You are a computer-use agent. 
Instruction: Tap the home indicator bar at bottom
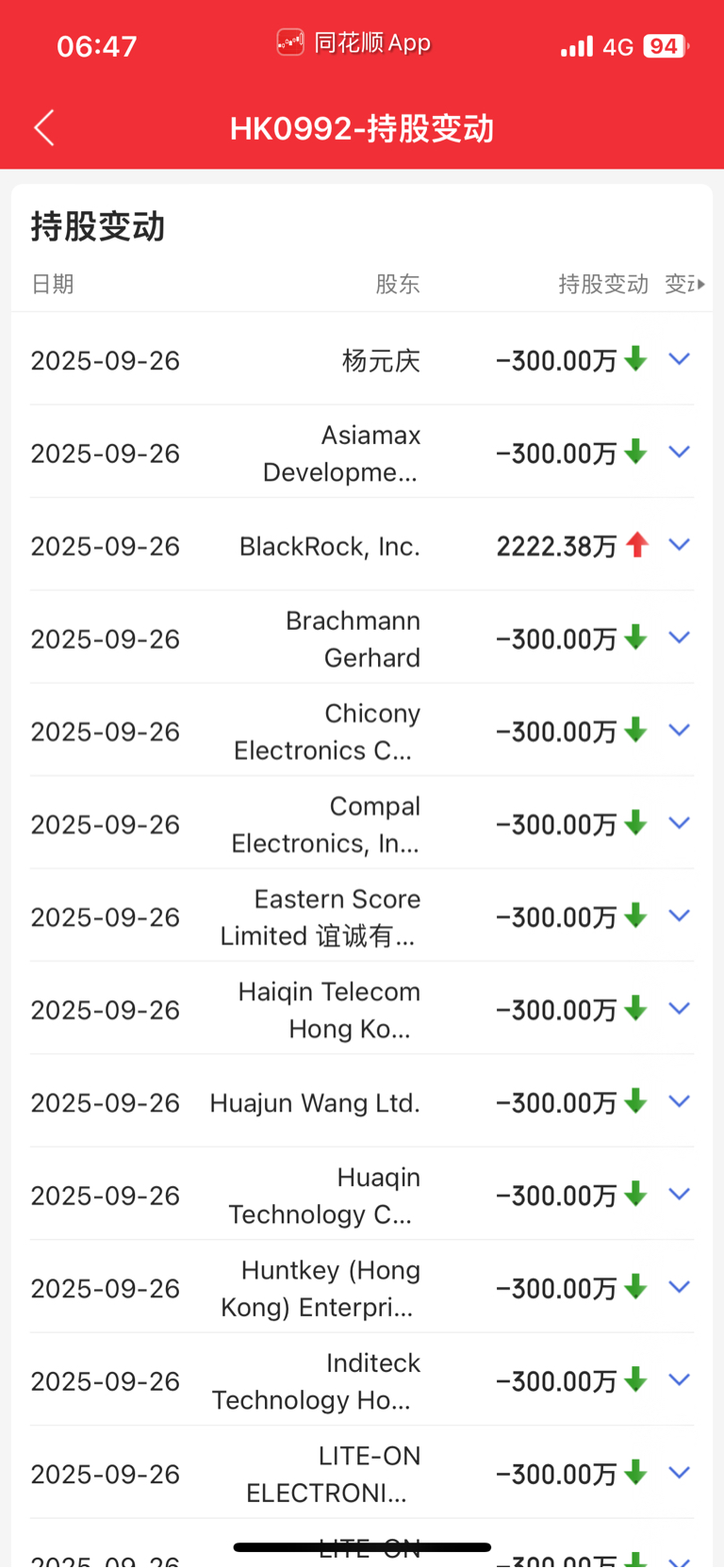(x=362, y=1547)
